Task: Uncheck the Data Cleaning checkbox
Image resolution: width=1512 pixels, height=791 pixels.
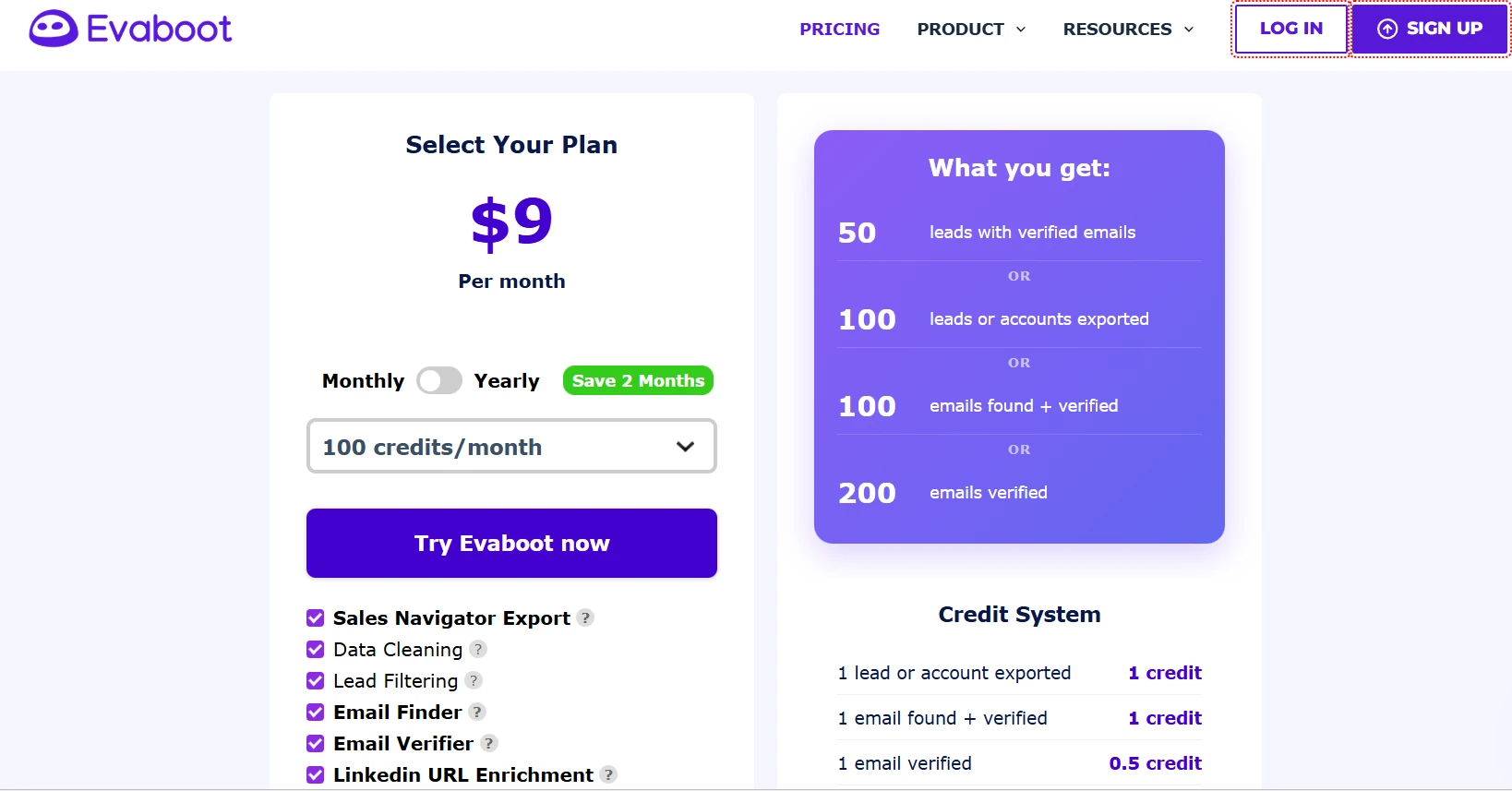Action: [315, 649]
